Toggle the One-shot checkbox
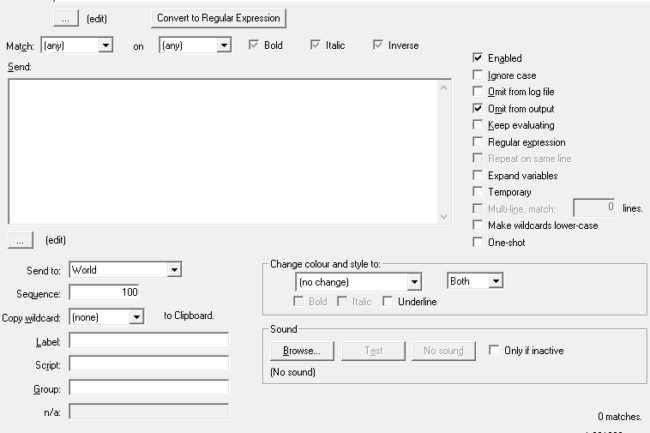Viewport: 650px width, 433px height. pos(477,241)
